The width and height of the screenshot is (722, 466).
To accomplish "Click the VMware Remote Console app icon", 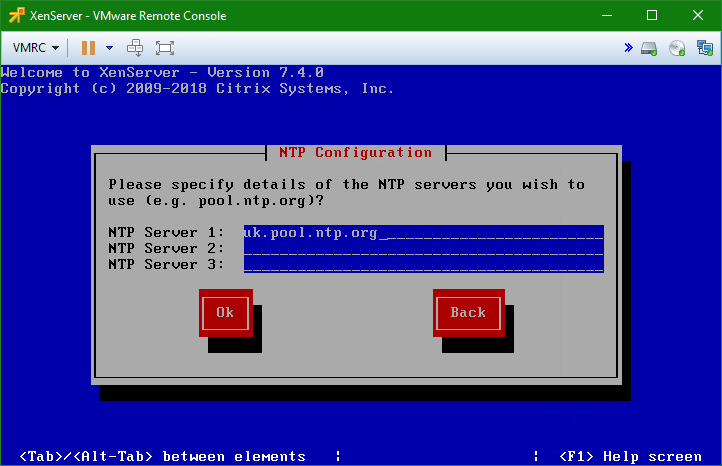I will (x=17, y=15).
